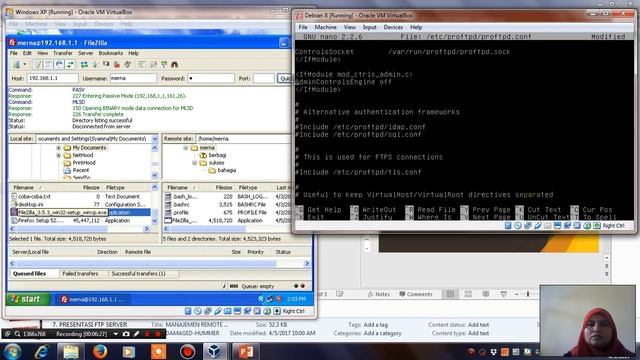The image size is (640, 360).
Task: Toggle message log display in FileZilla toolbar
Action: click(38, 64)
